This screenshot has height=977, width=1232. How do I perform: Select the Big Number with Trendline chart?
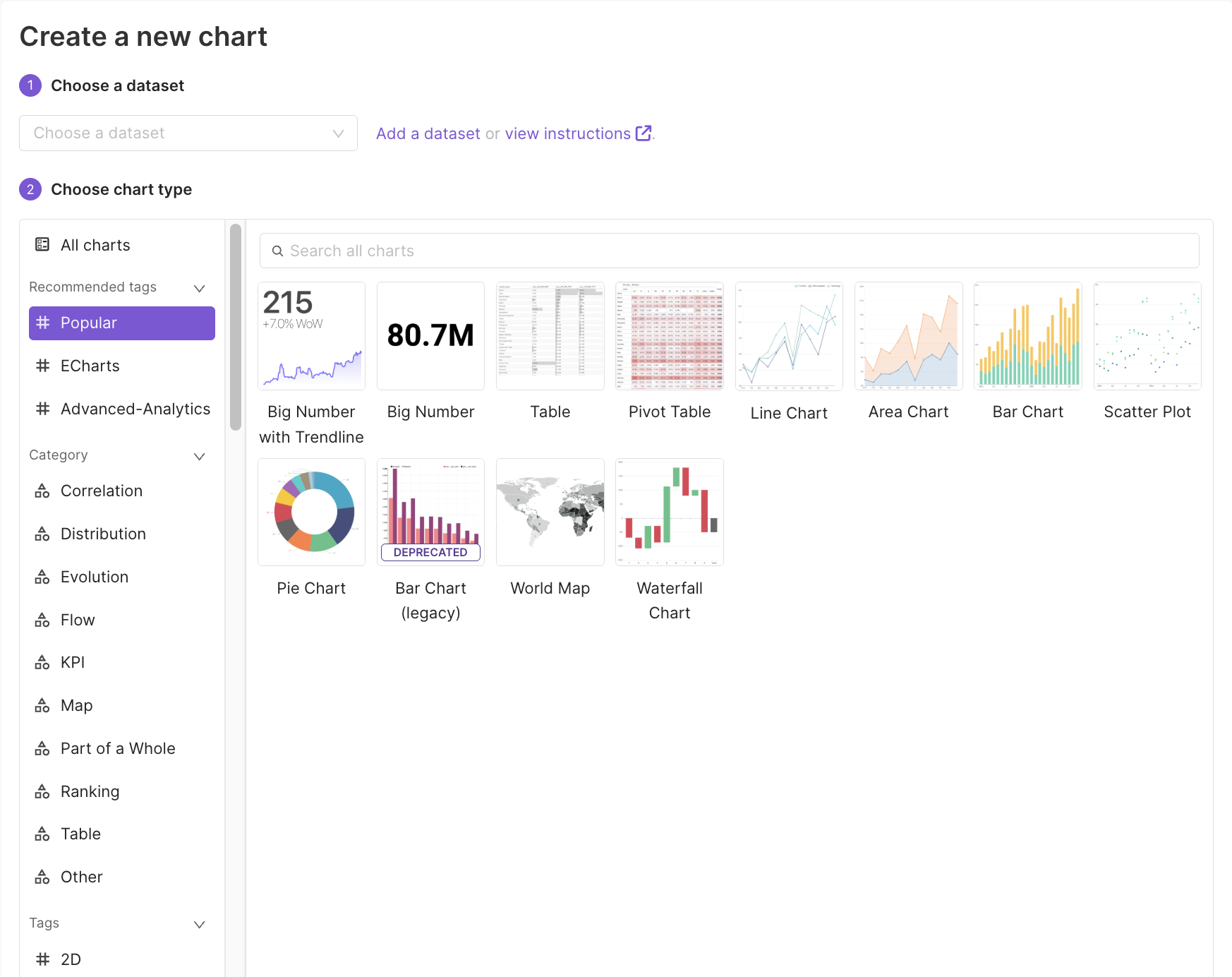(311, 336)
